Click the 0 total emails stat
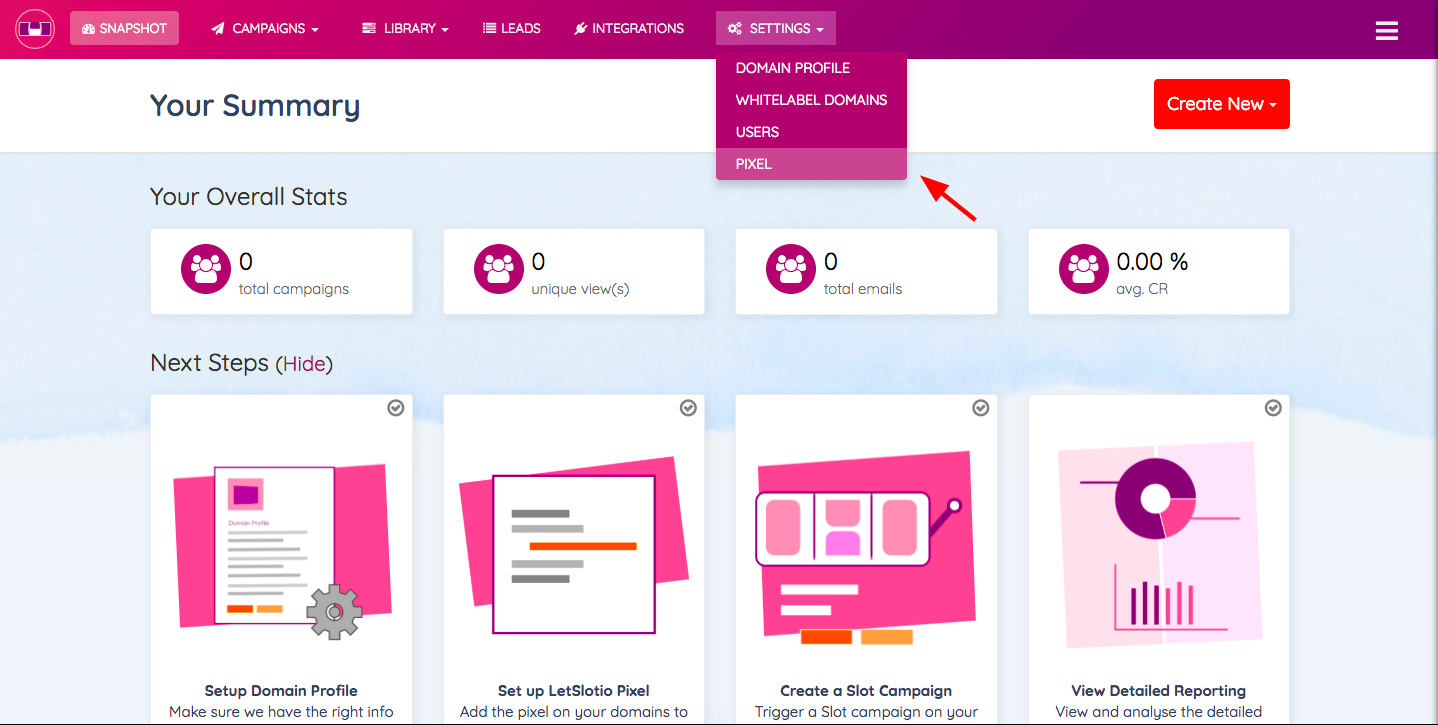Viewport: 1438px width, 725px height. [x=866, y=272]
